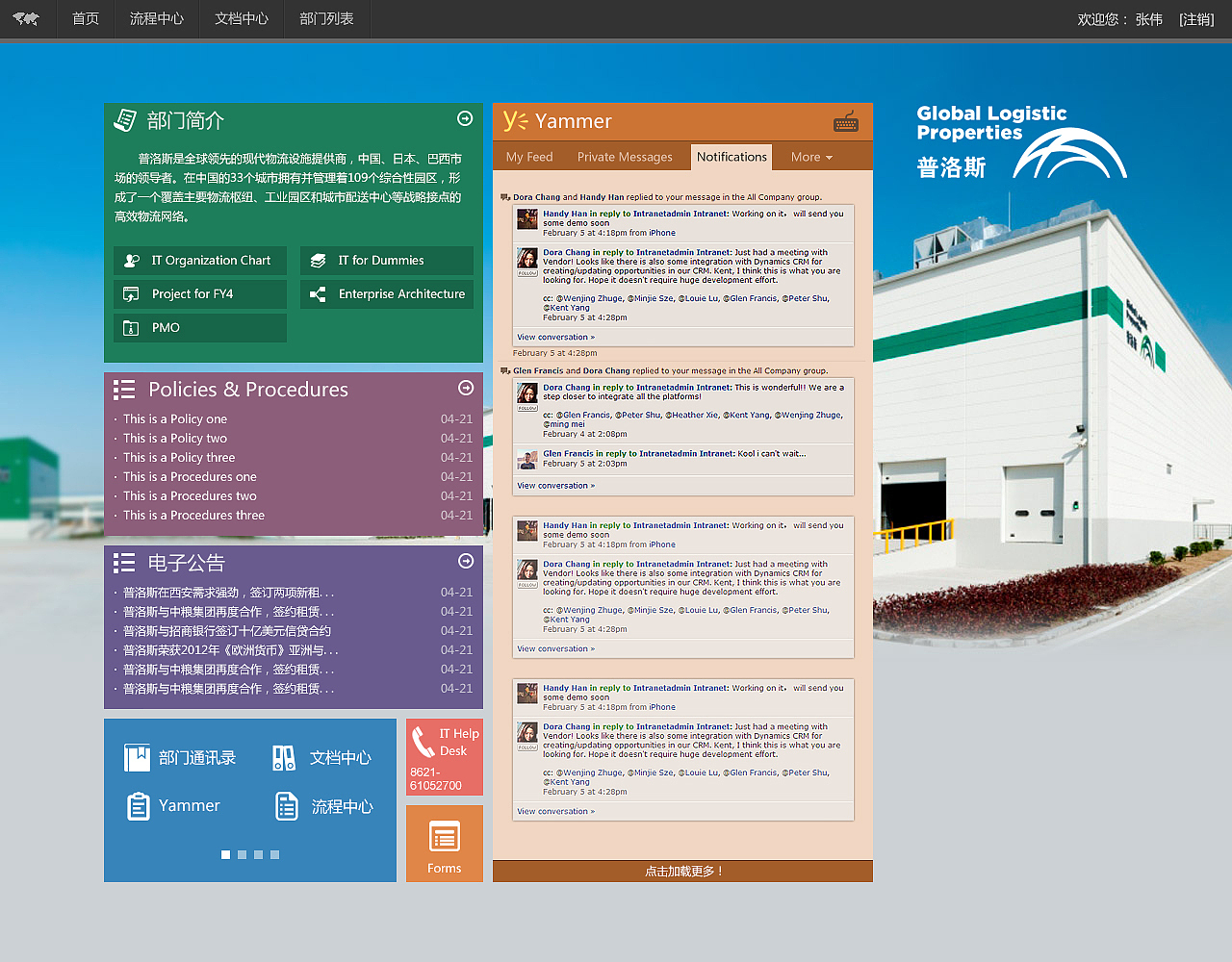This screenshot has width=1232, height=962.
Task: Click the IT Help Desk phone tile
Action: pyautogui.click(x=445, y=757)
